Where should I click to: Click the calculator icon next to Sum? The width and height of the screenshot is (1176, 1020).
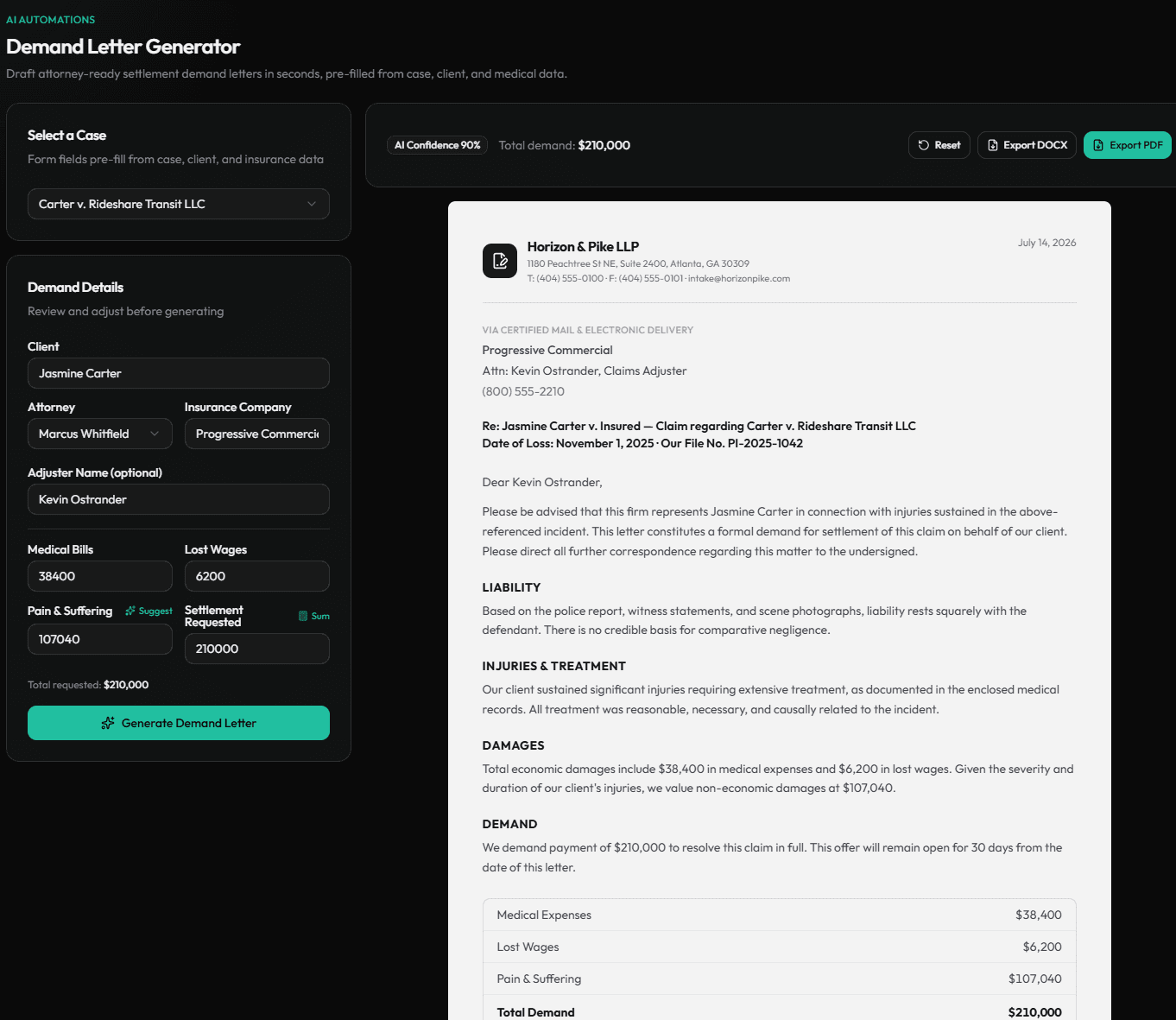click(303, 616)
